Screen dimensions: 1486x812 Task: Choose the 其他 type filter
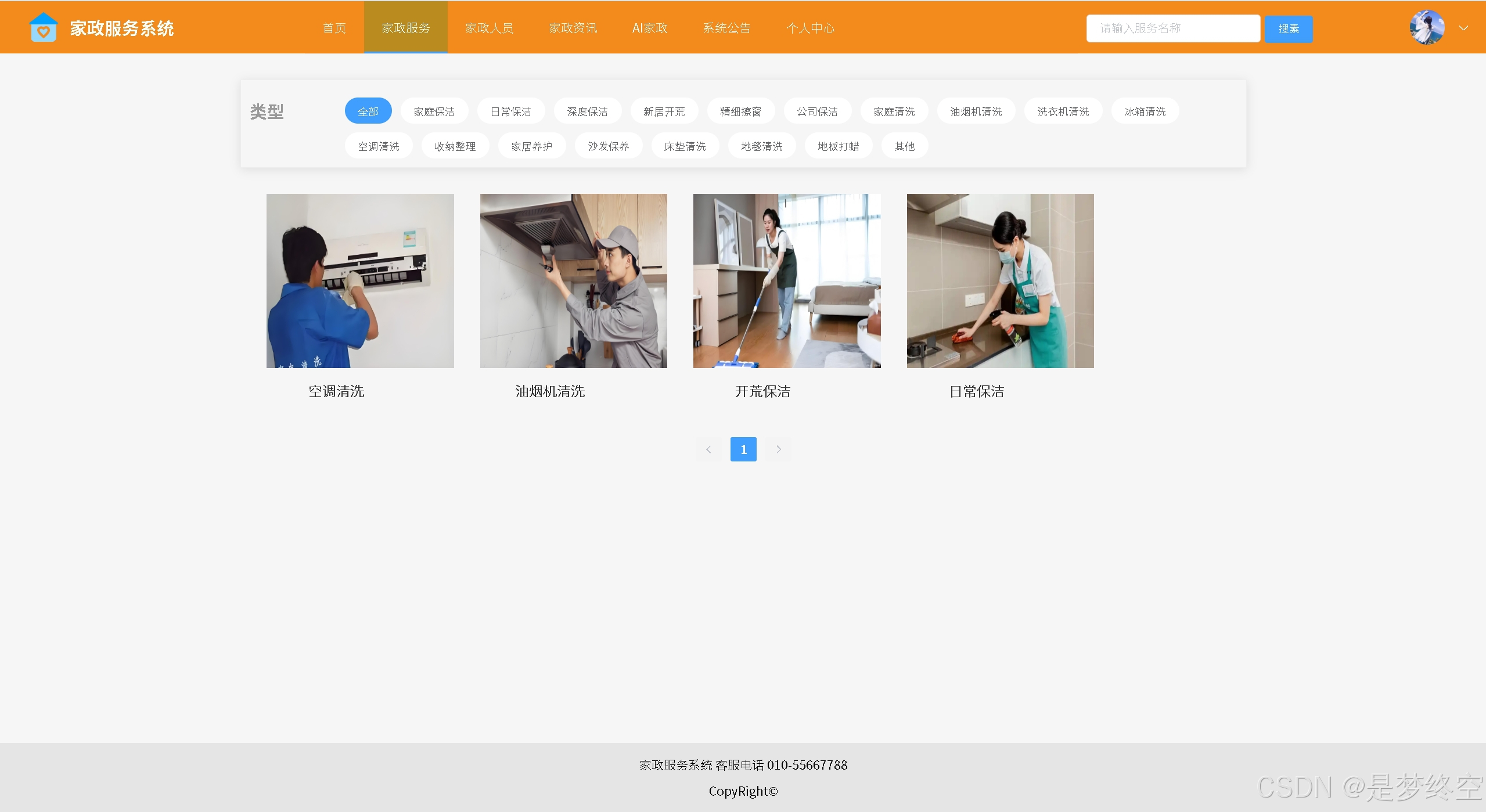click(x=904, y=146)
